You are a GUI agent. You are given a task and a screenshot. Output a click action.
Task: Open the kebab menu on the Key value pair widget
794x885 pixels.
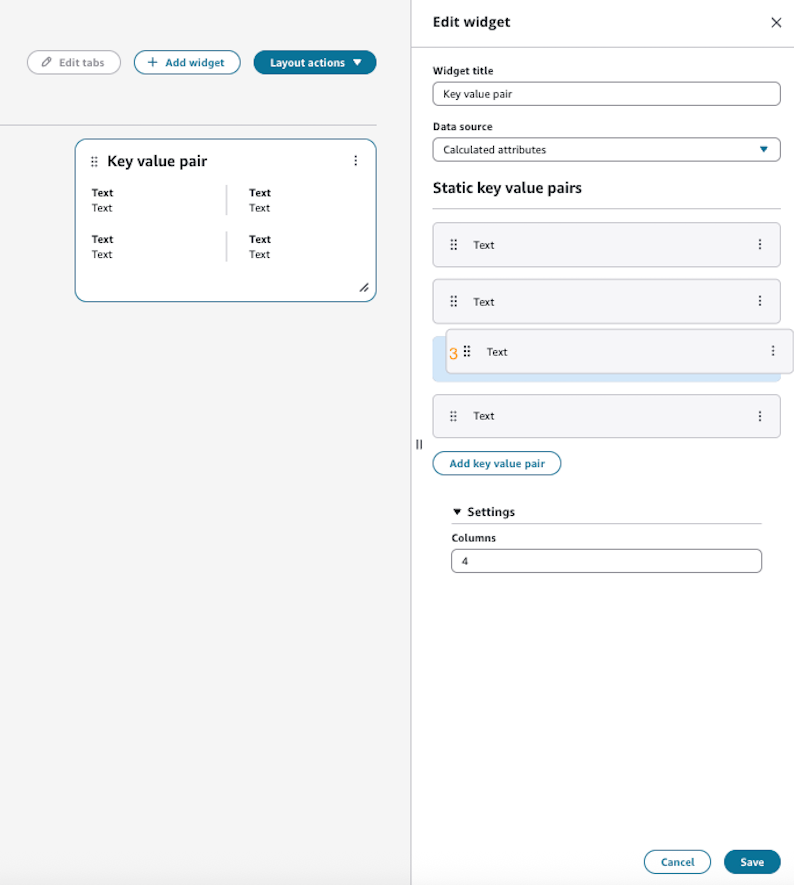356,161
